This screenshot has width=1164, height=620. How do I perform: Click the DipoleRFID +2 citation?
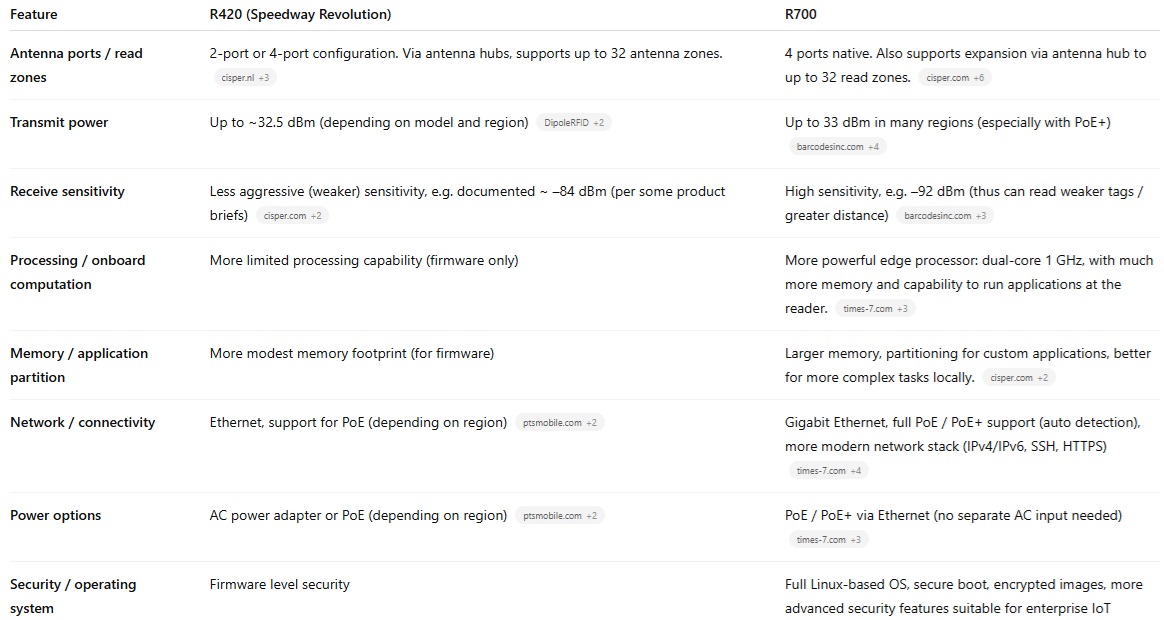(573, 123)
